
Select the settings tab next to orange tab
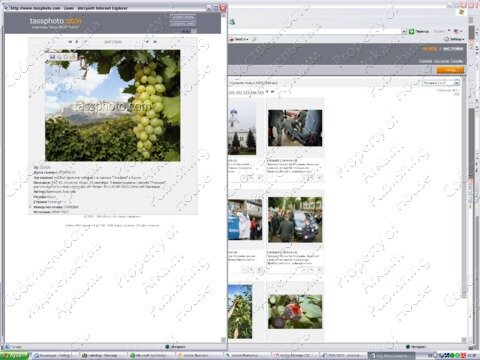click(x=453, y=49)
